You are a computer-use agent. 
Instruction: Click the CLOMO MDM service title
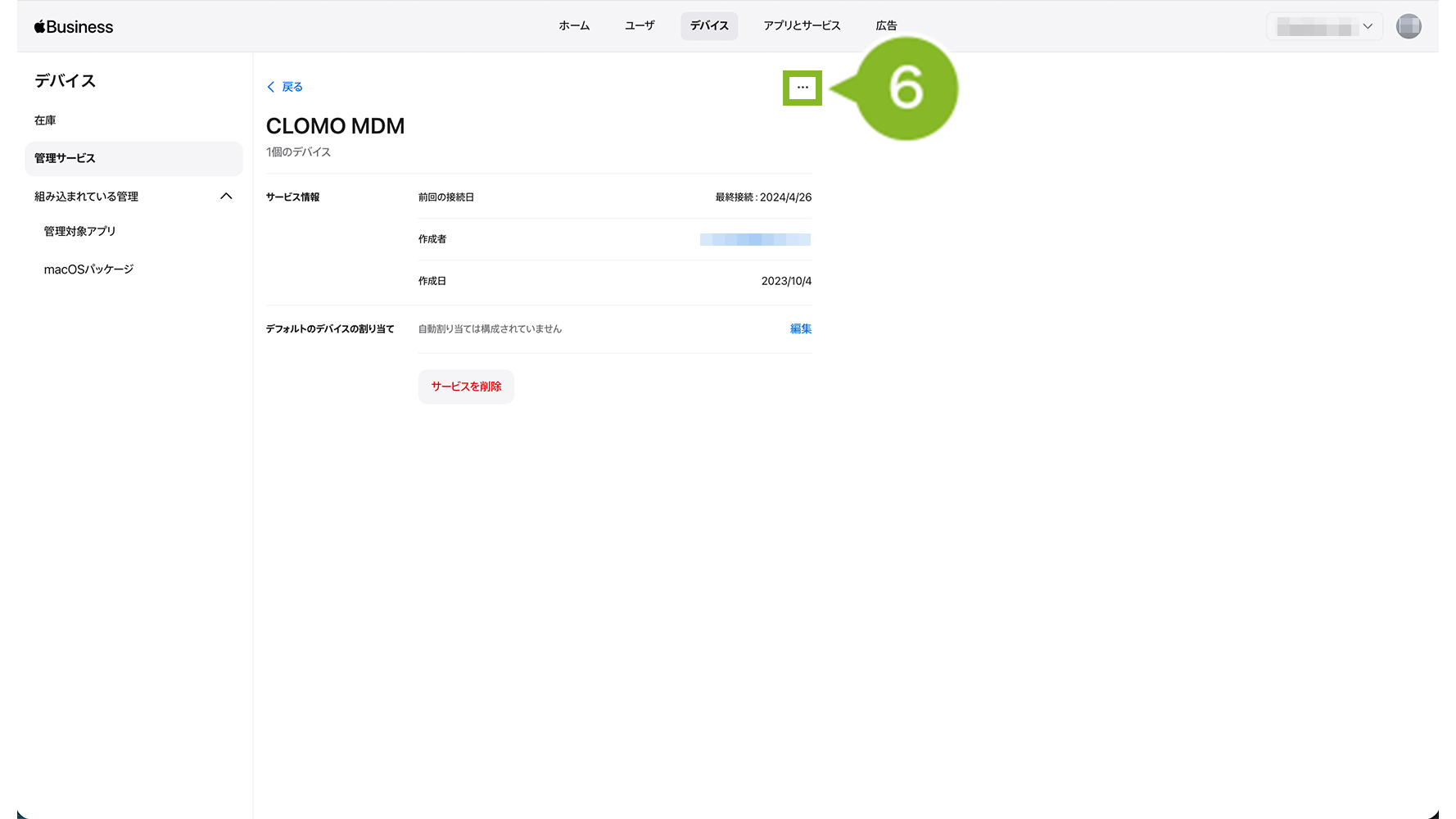tap(335, 126)
